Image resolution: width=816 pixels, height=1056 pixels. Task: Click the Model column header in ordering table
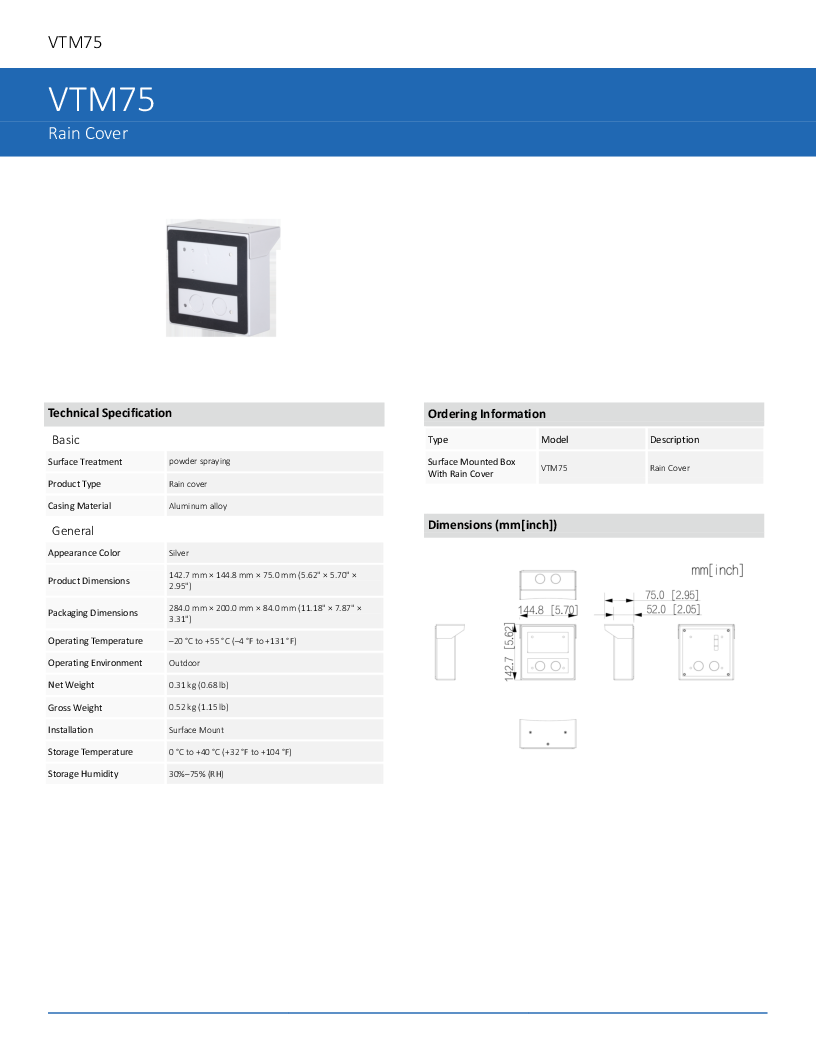pyautogui.click(x=554, y=440)
